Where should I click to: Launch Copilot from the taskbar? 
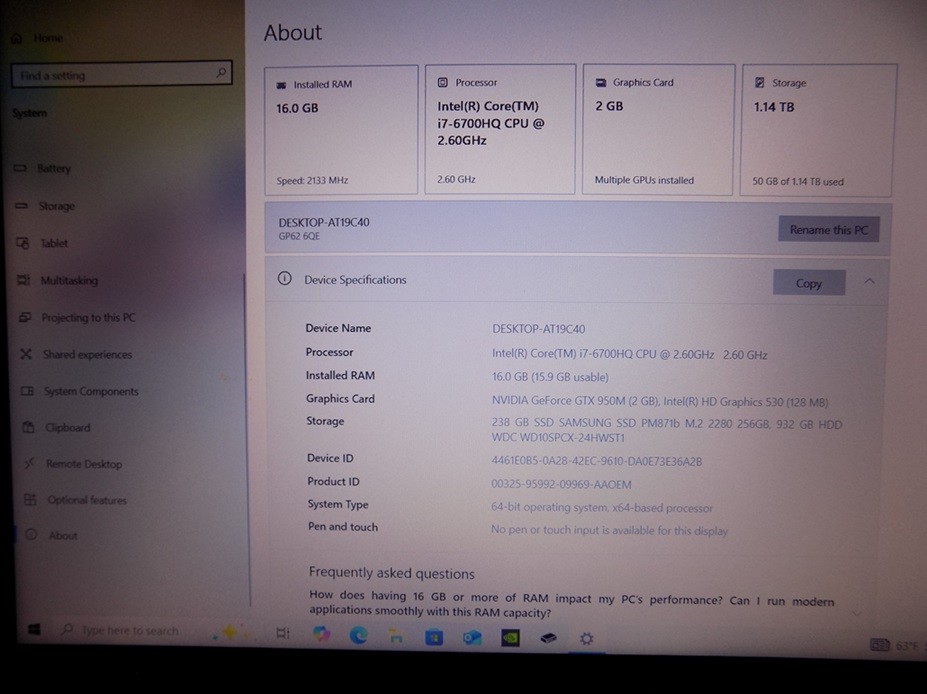point(321,634)
